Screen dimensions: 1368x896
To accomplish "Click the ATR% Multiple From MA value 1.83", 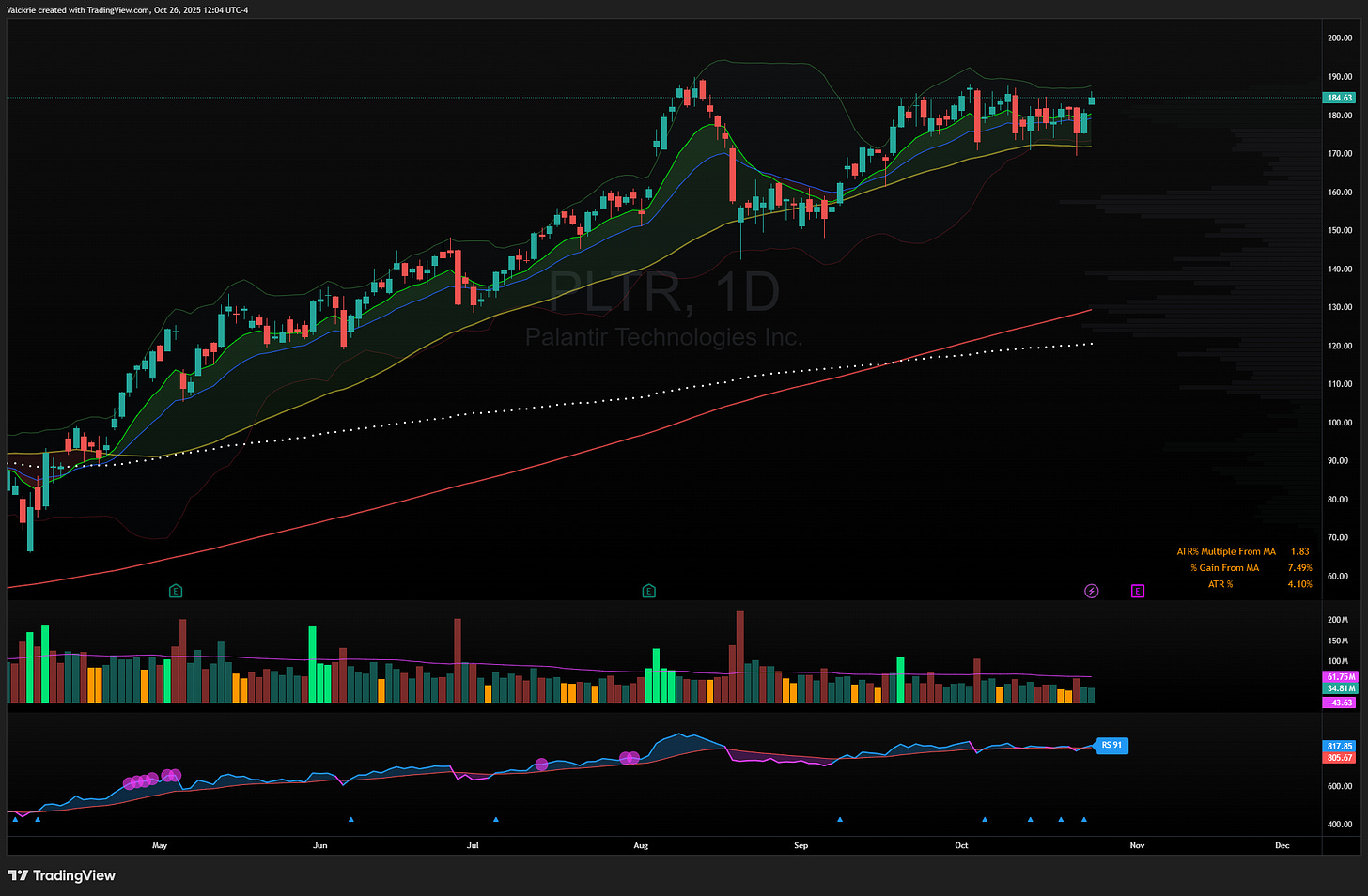I will [x=1299, y=551].
